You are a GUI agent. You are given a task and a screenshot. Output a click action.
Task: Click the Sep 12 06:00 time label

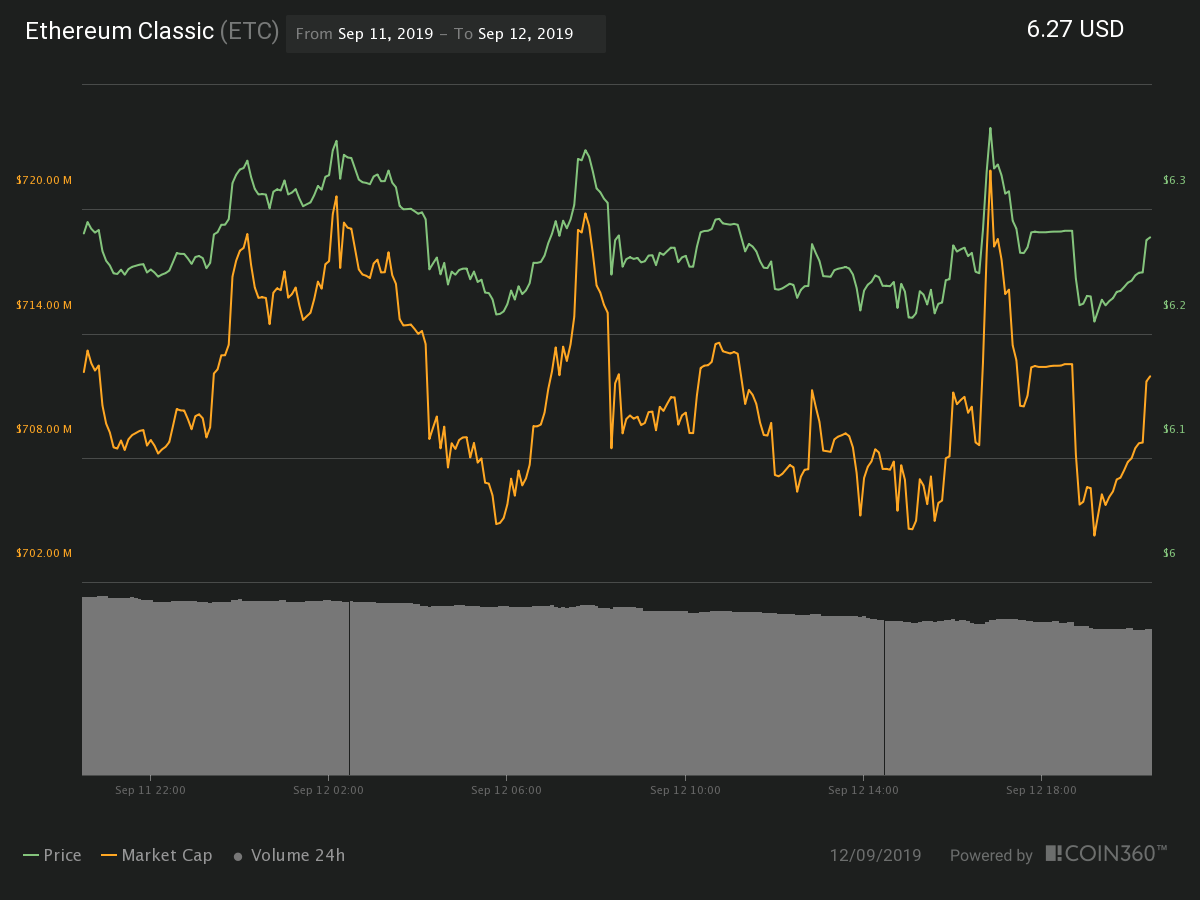[x=506, y=790]
